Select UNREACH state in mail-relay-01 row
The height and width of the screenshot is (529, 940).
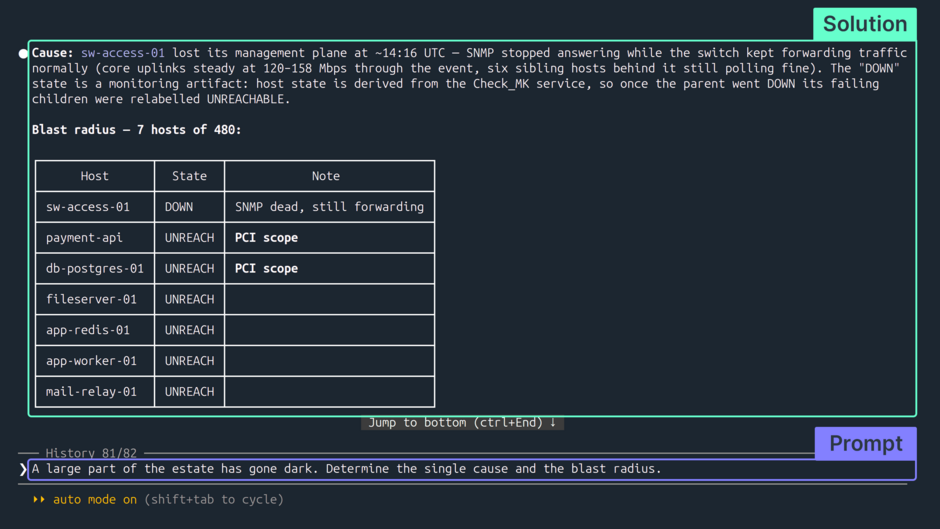(189, 392)
